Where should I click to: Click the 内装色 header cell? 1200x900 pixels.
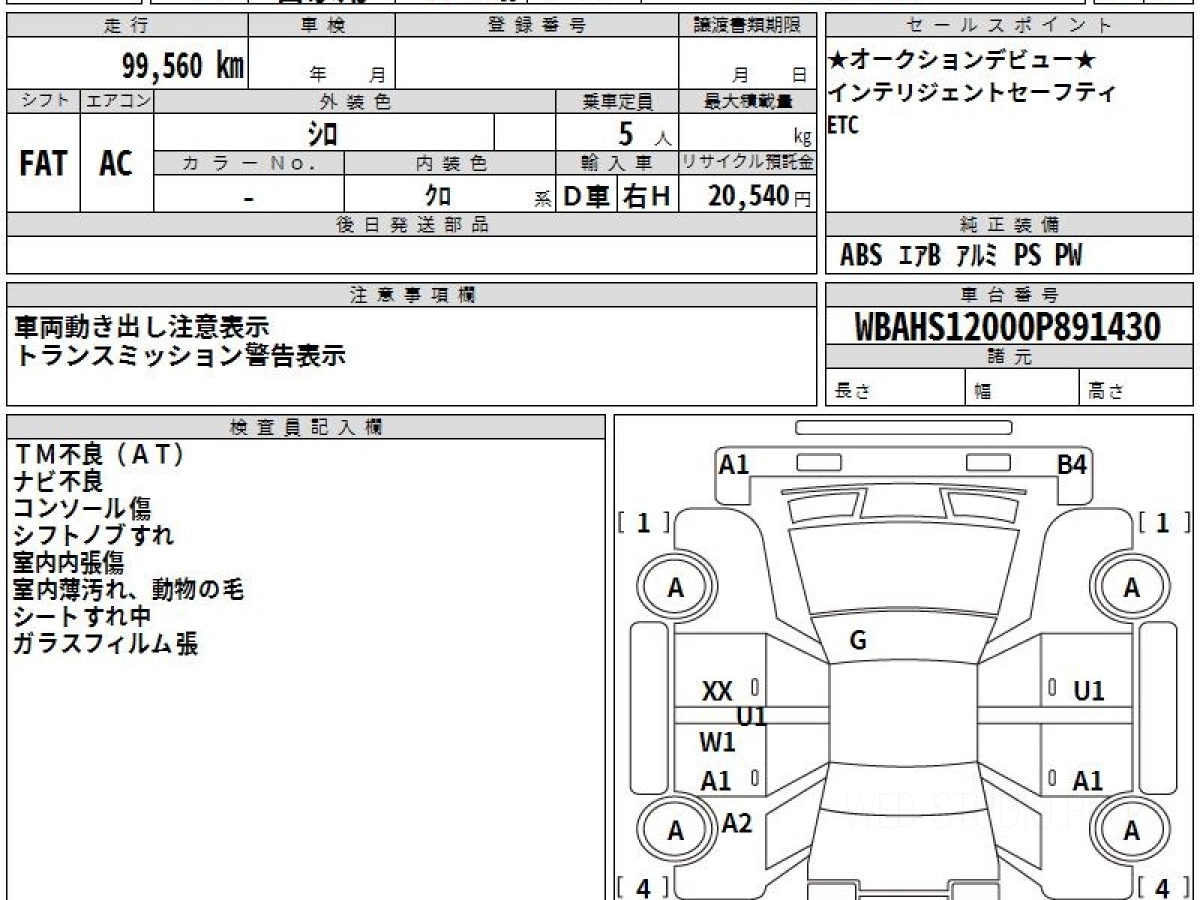pyautogui.click(x=450, y=163)
